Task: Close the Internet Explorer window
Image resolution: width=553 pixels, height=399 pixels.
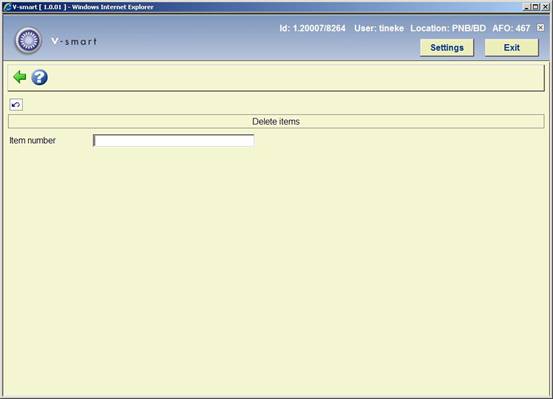Action: pos(545,7)
